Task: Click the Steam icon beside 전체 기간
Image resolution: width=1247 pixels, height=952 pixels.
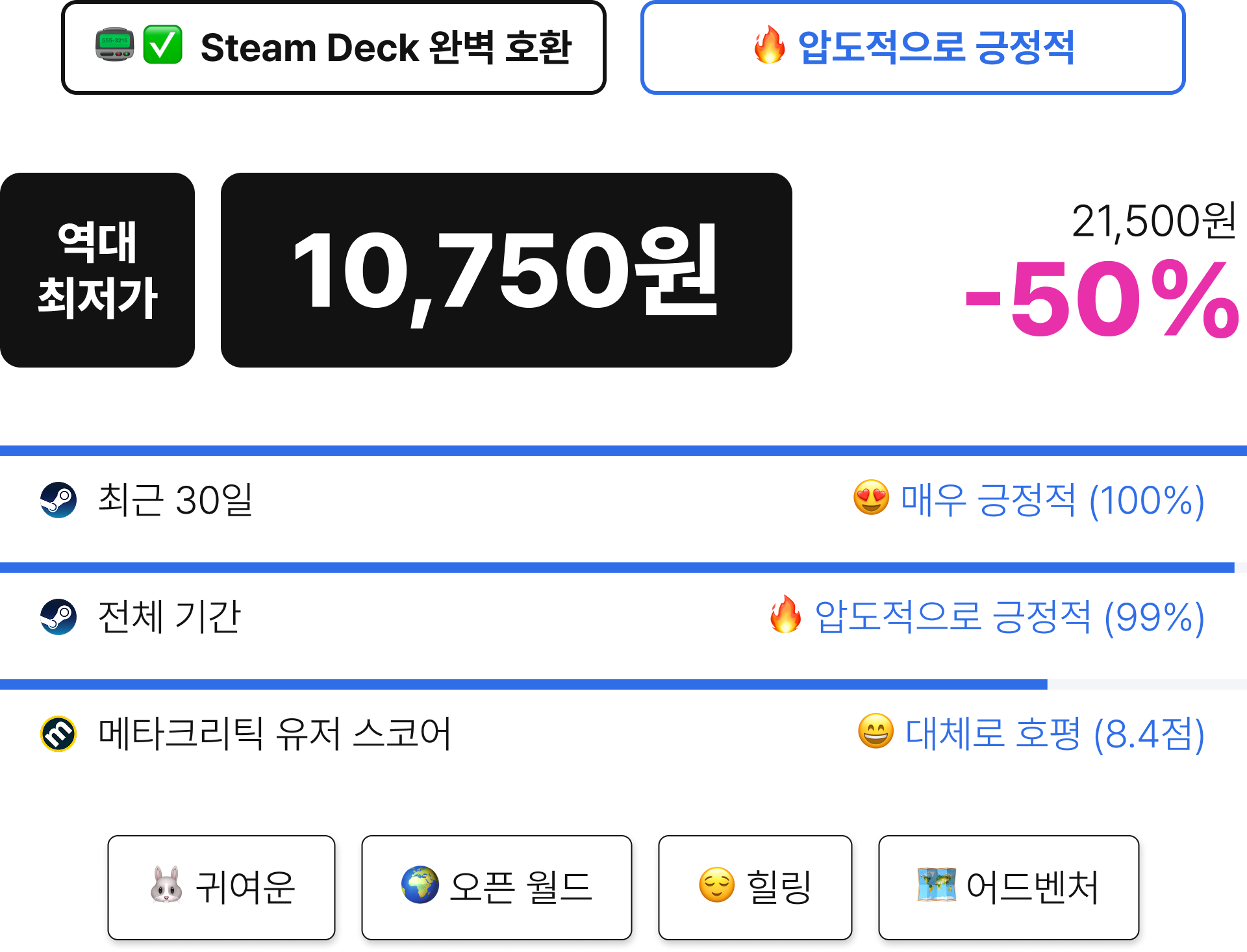Action: pos(58,617)
